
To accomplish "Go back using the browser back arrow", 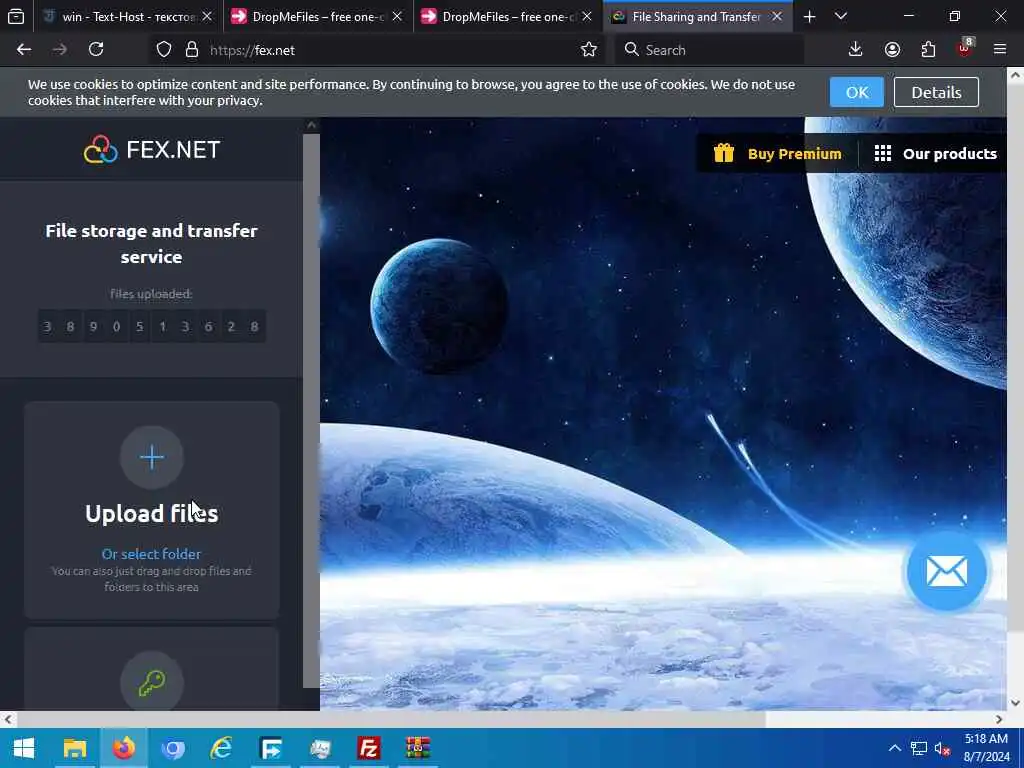I will 24,50.
